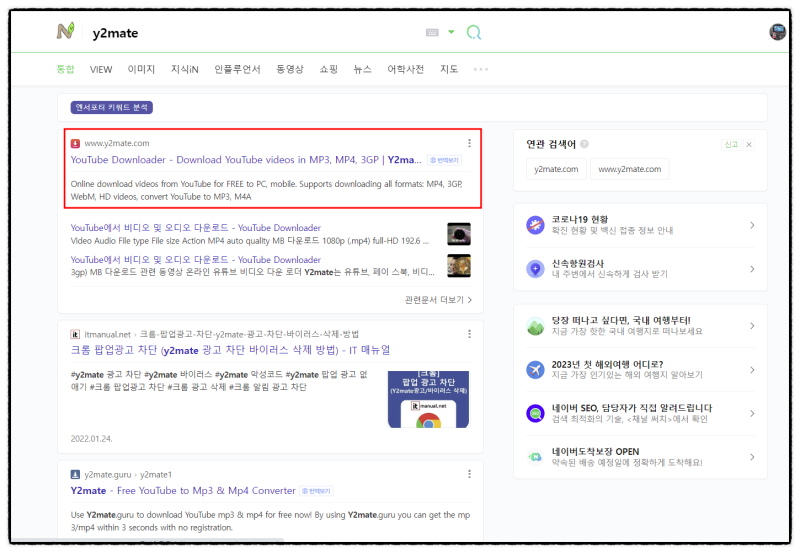This screenshot has height=553, width=800.
Task: Open the 인플루언서 tab
Action: tap(237, 69)
